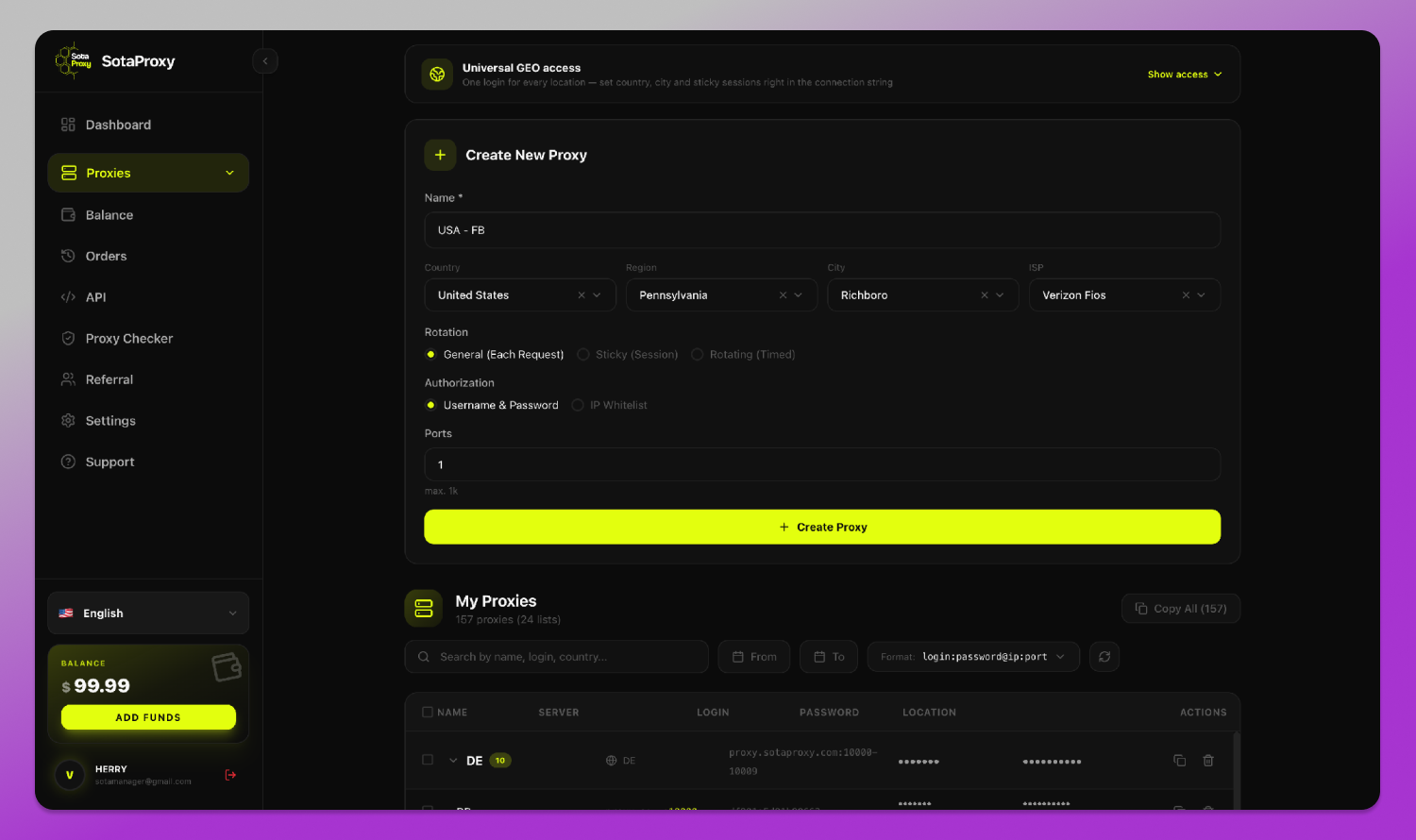Collapse the sidebar with the arrow button
The width and height of the screenshot is (1416, 840).
(x=265, y=61)
